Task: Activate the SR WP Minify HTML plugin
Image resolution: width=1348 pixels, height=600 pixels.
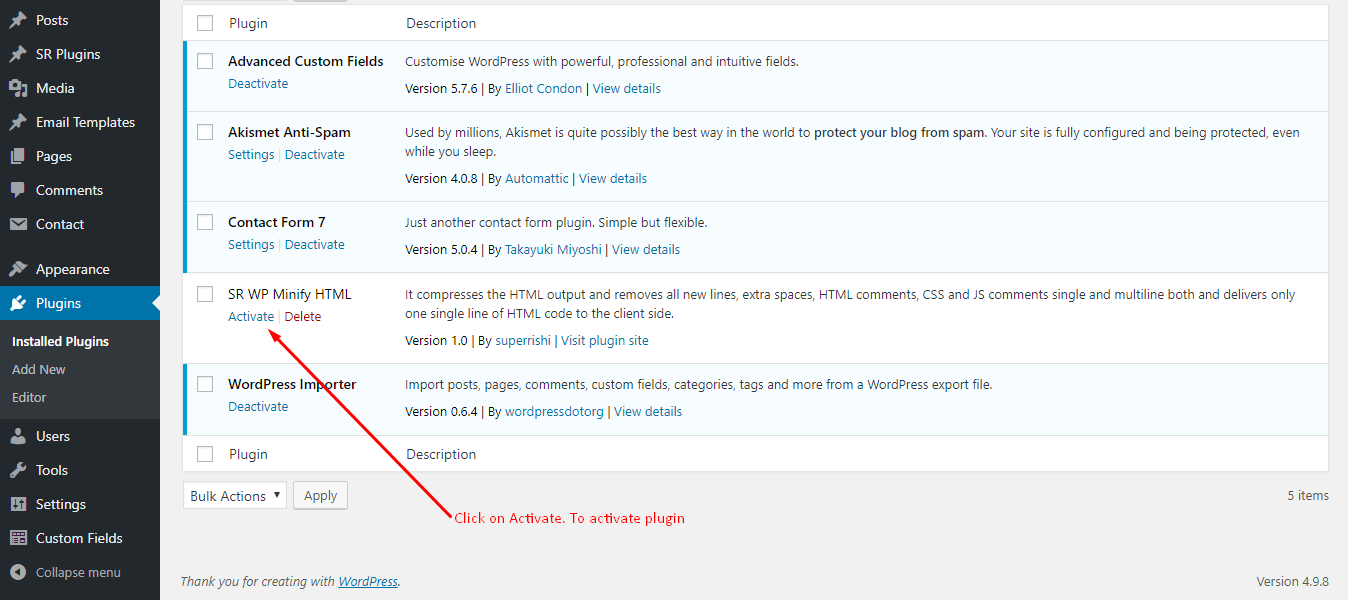Action: [x=251, y=316]
